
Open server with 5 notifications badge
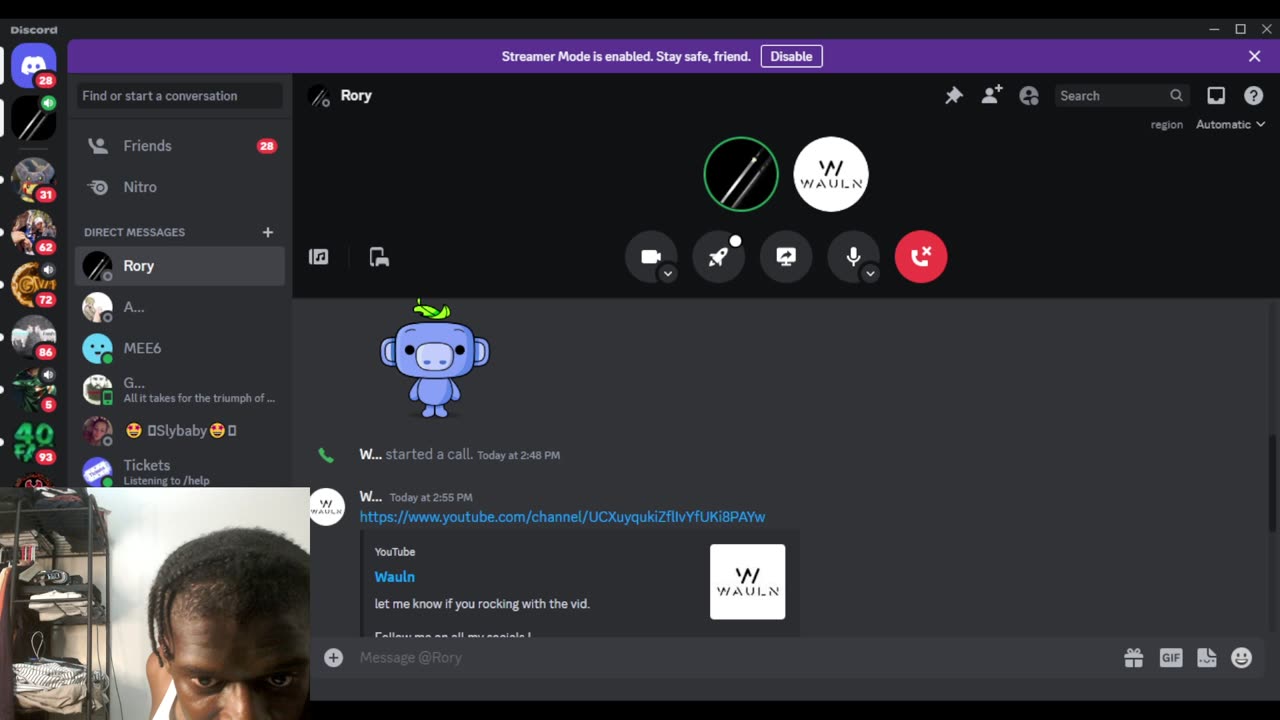(x=33, y=390)
